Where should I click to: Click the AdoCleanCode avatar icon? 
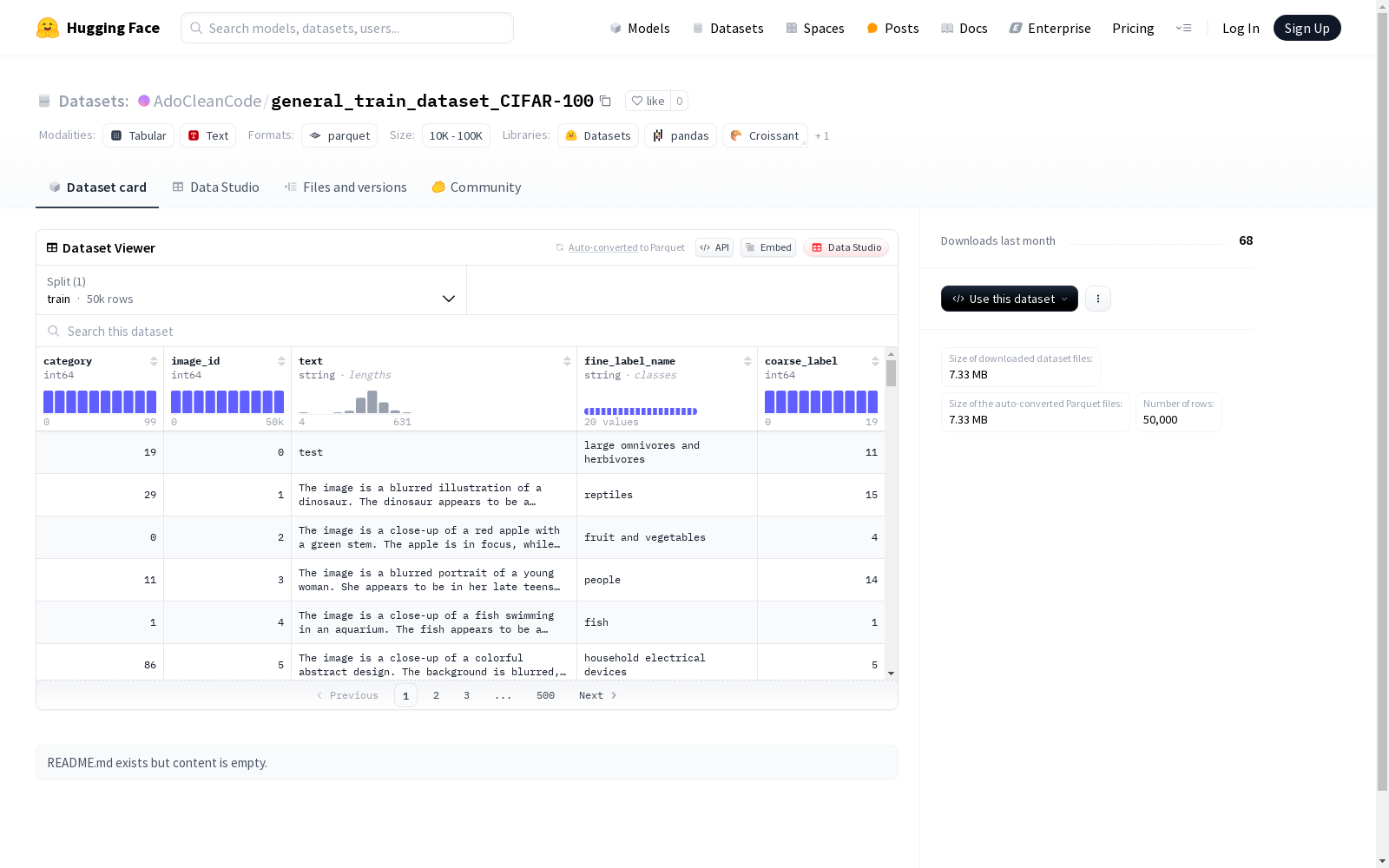(144, 101)
